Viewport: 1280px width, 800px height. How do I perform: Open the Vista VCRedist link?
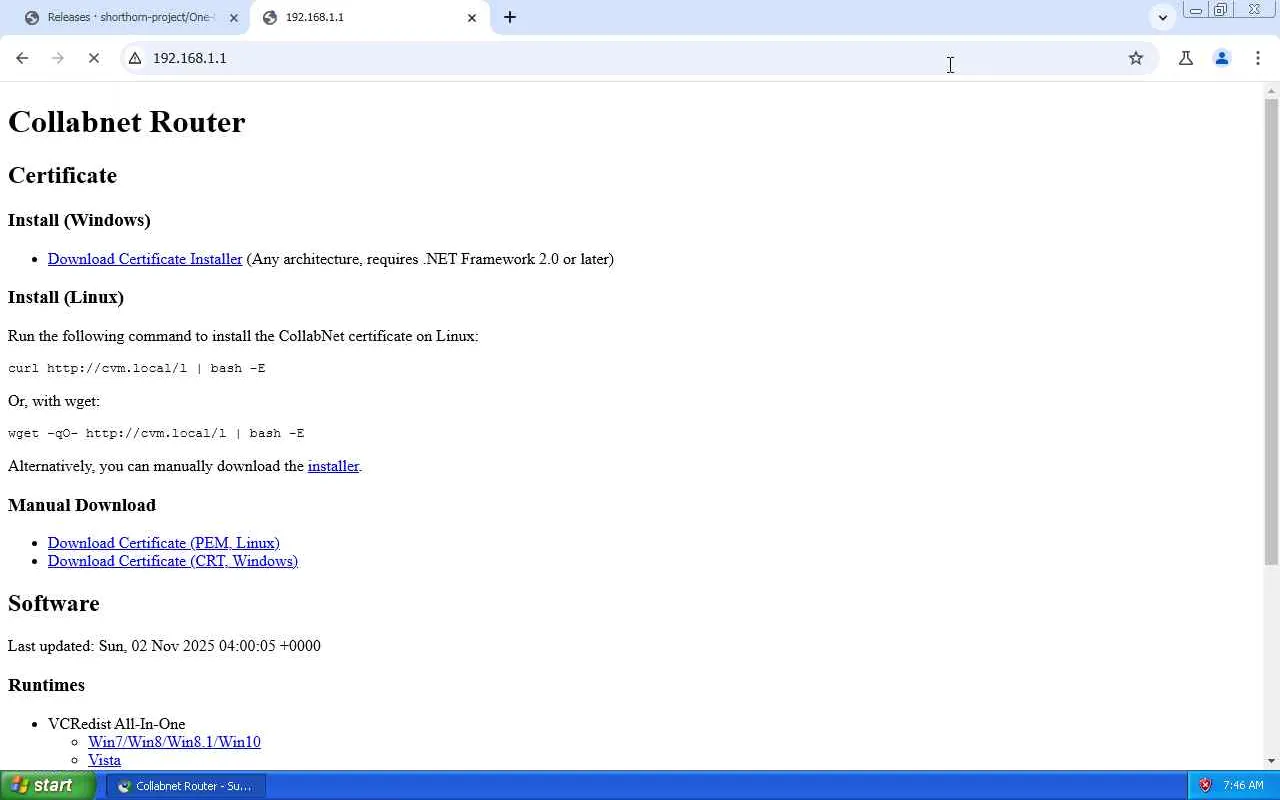click(104, 760)
